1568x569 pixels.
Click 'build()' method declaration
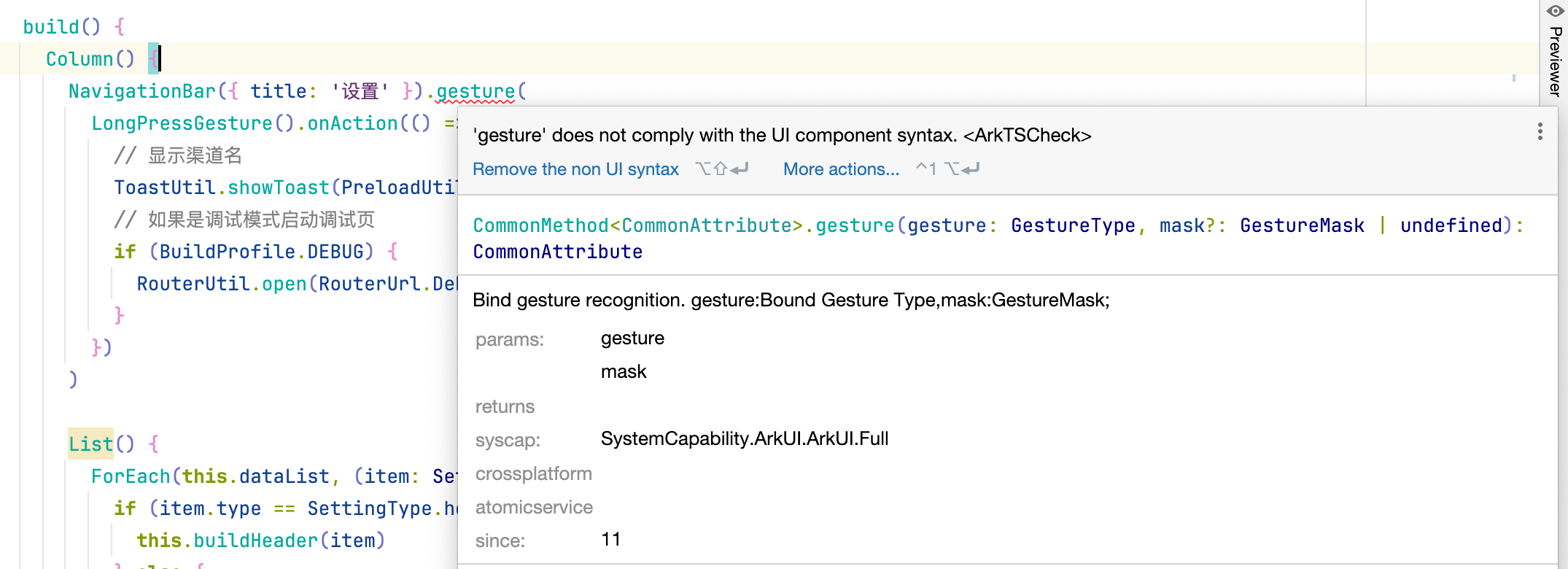62,27
